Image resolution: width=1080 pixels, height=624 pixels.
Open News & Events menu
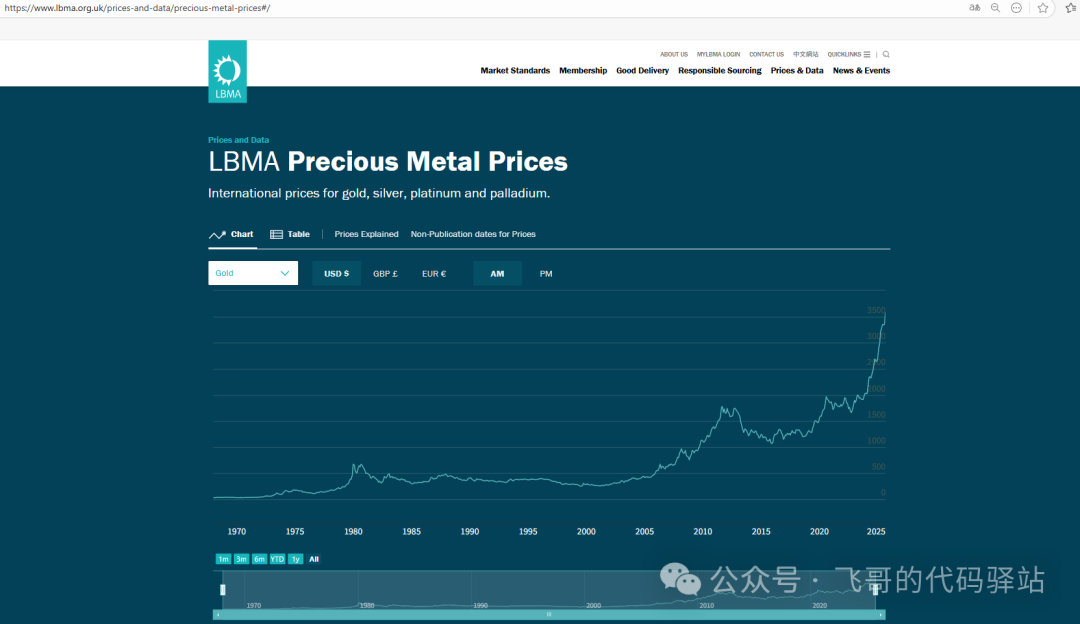coord(861,70)
